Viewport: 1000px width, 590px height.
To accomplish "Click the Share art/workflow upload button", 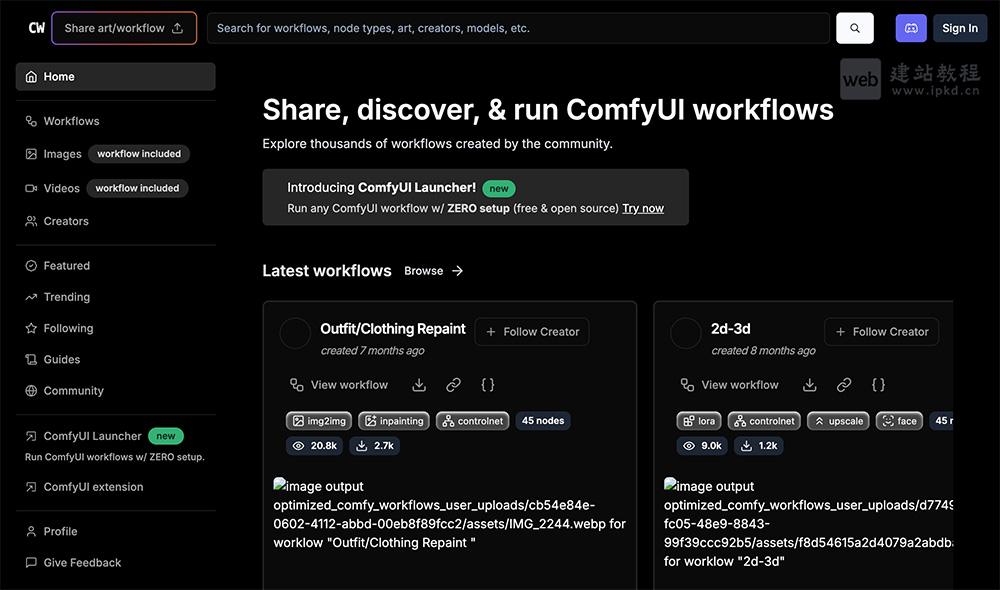I will coord(123,27).
